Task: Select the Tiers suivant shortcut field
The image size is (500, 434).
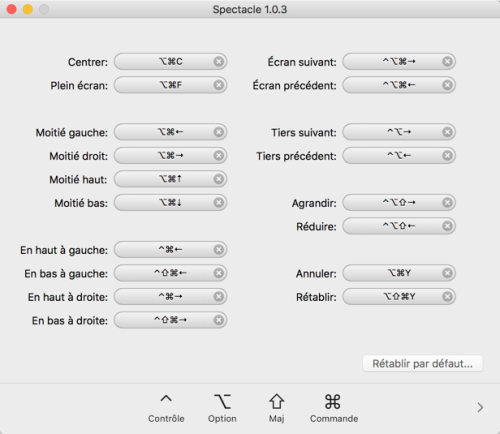Action: (399, 132)
